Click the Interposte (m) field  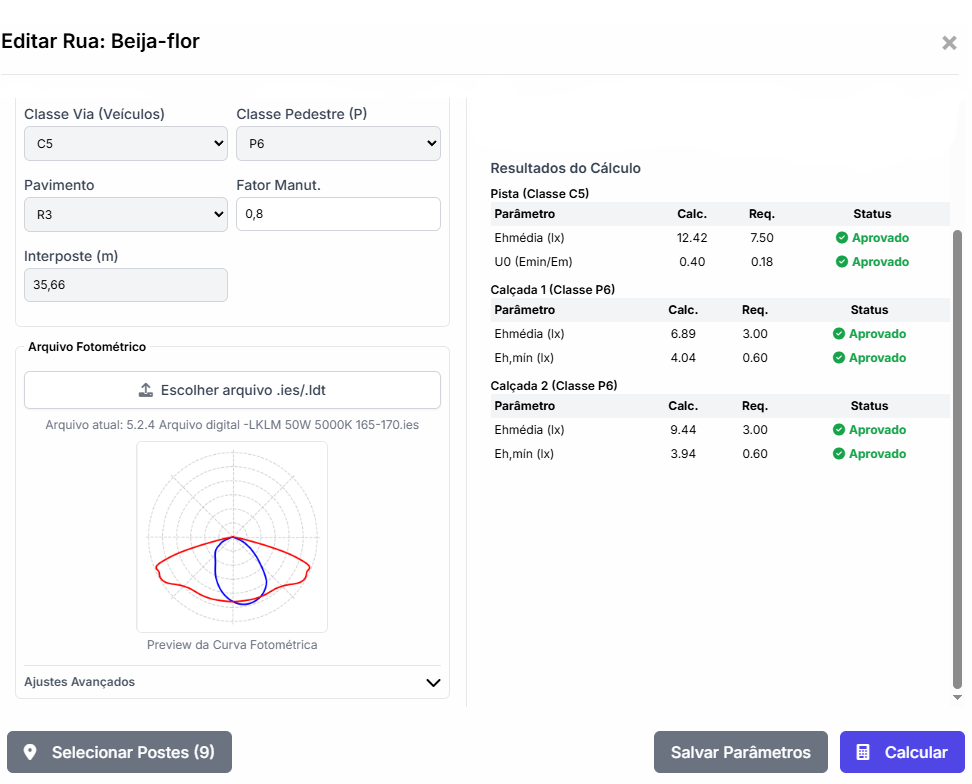[x=125, y=285]
